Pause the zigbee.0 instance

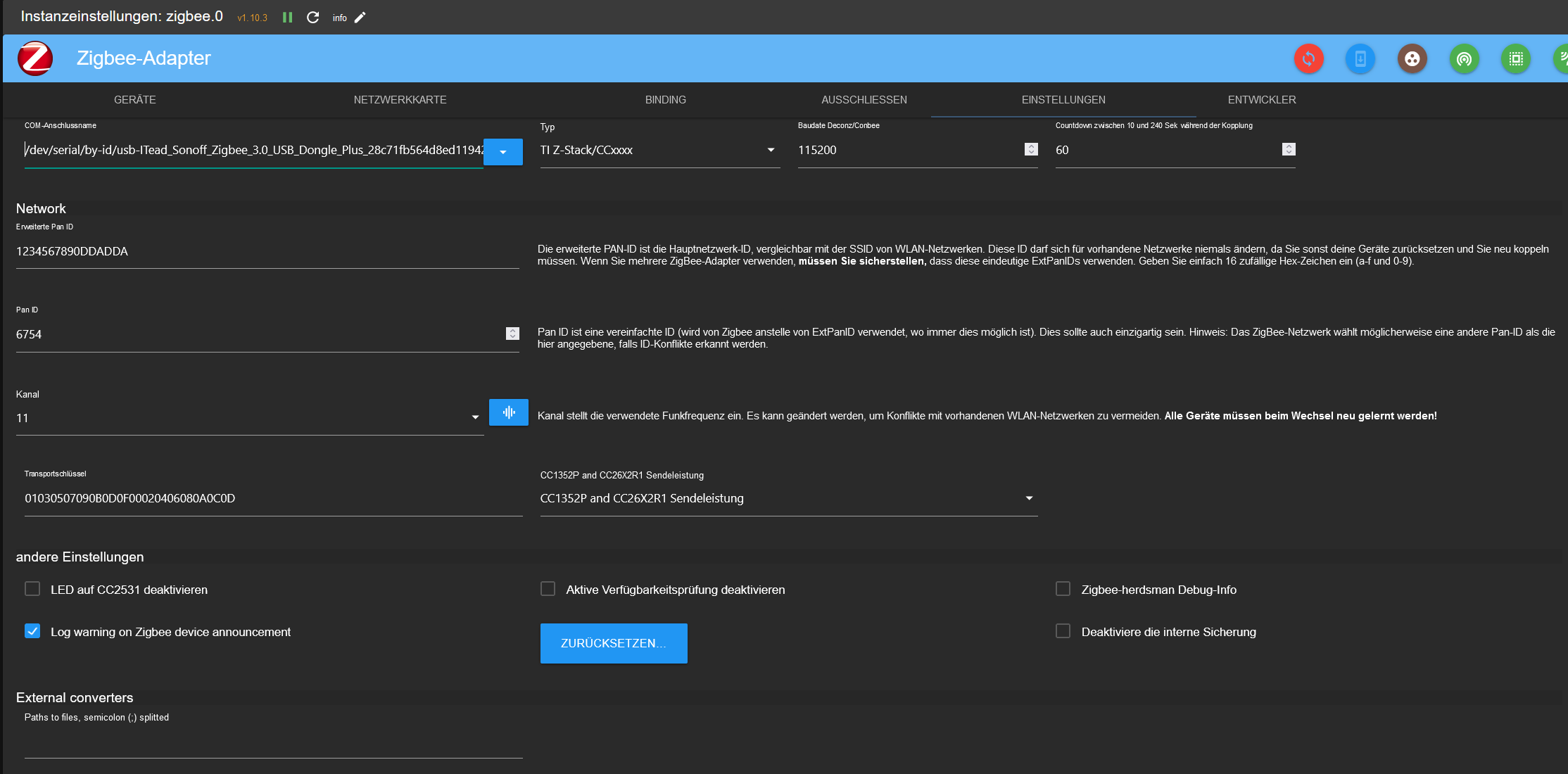287,18
